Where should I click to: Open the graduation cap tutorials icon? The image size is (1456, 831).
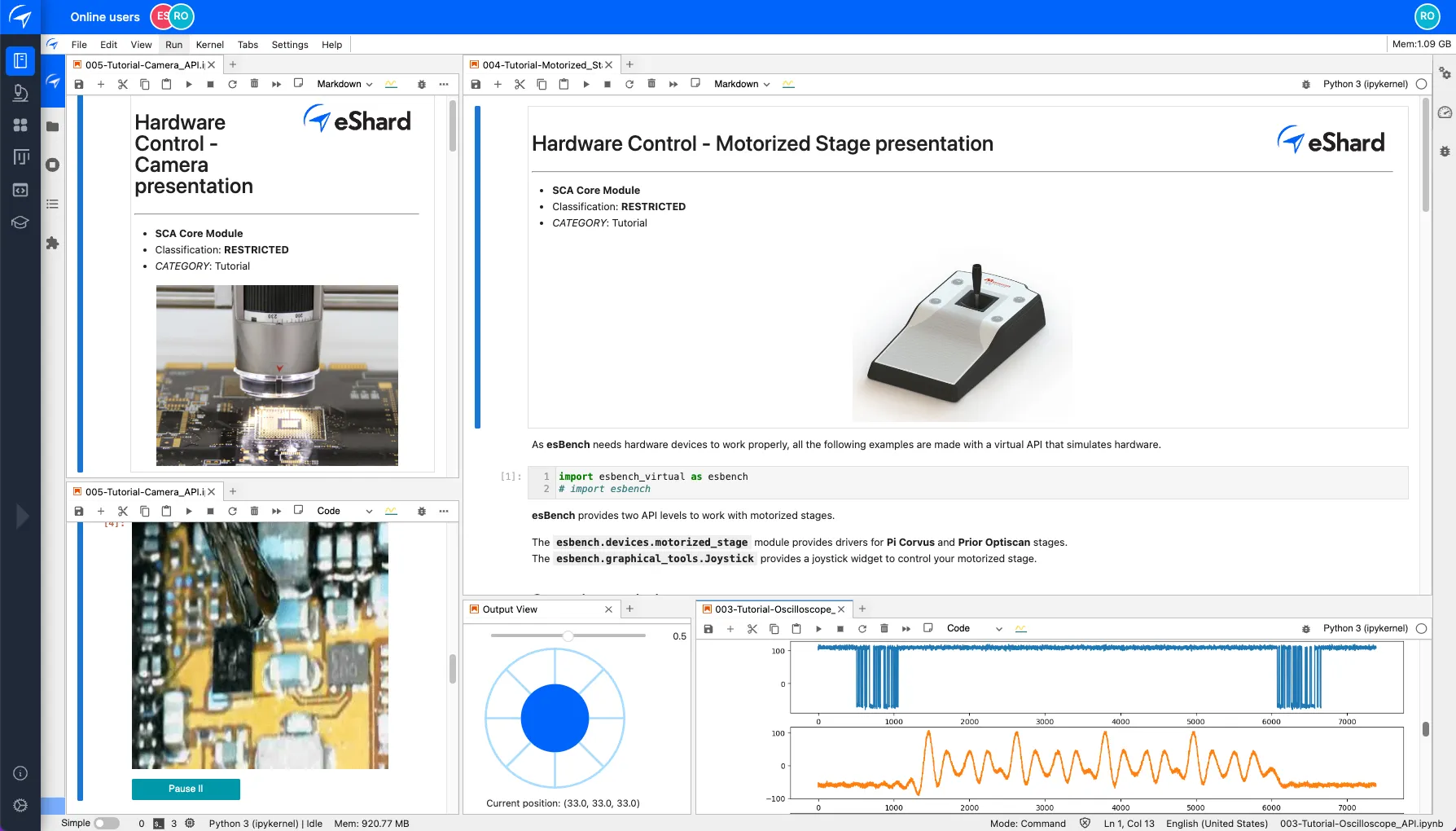(x=20, y=222)
